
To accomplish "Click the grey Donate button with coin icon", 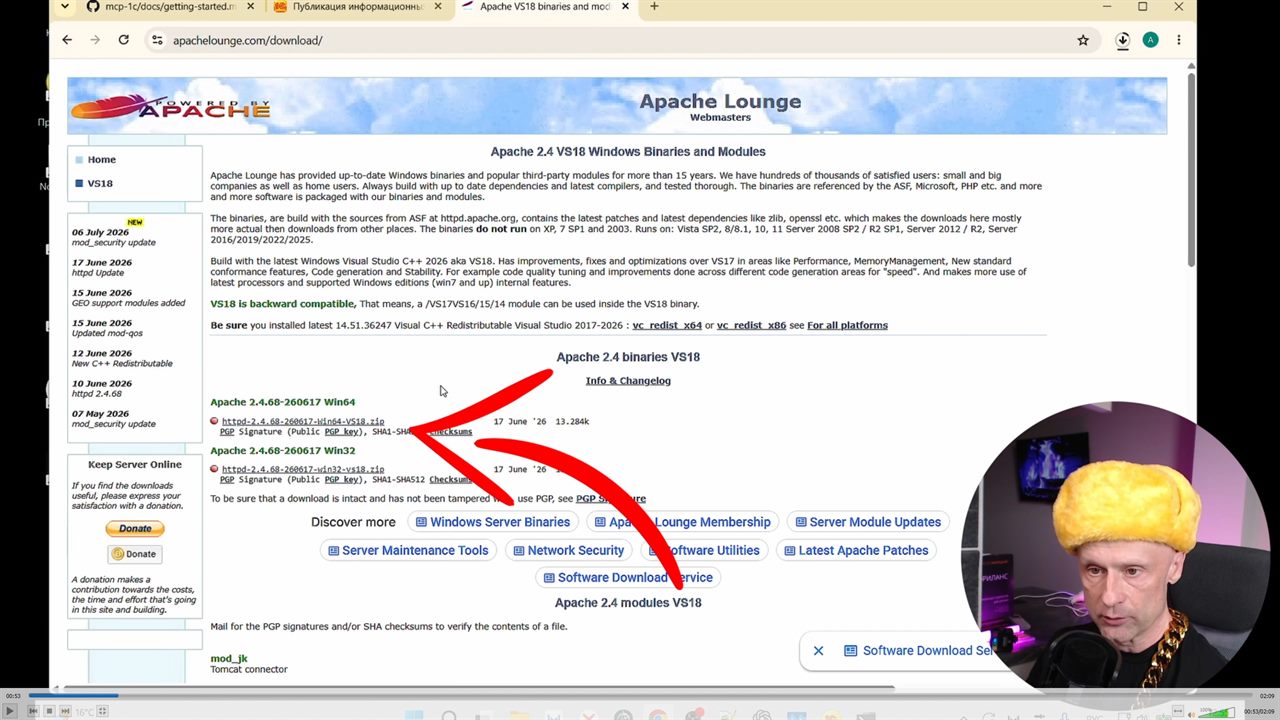I will point(135,554).
